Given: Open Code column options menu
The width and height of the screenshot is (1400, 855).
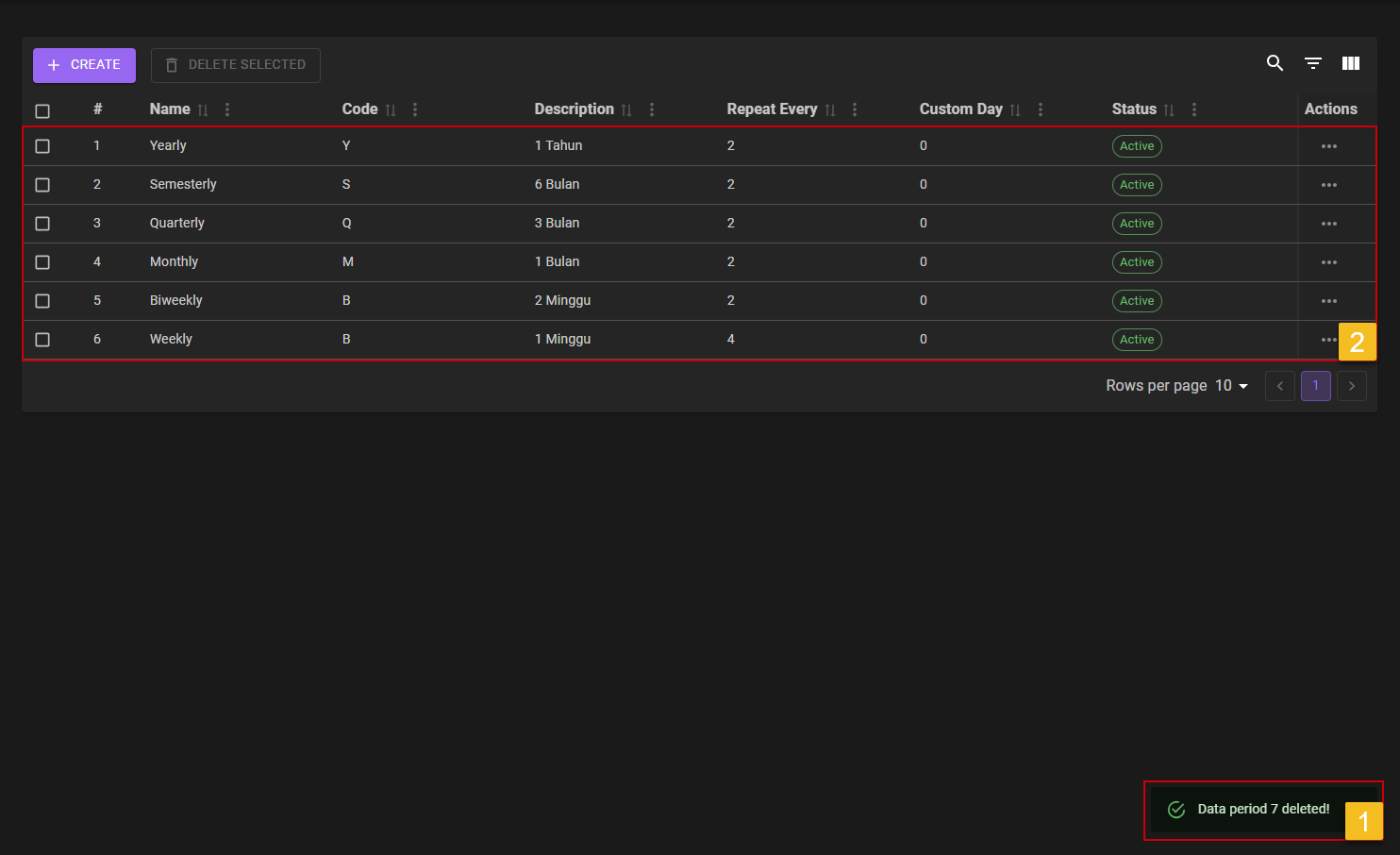Looking at the screenshot, I should coord(415,109).
